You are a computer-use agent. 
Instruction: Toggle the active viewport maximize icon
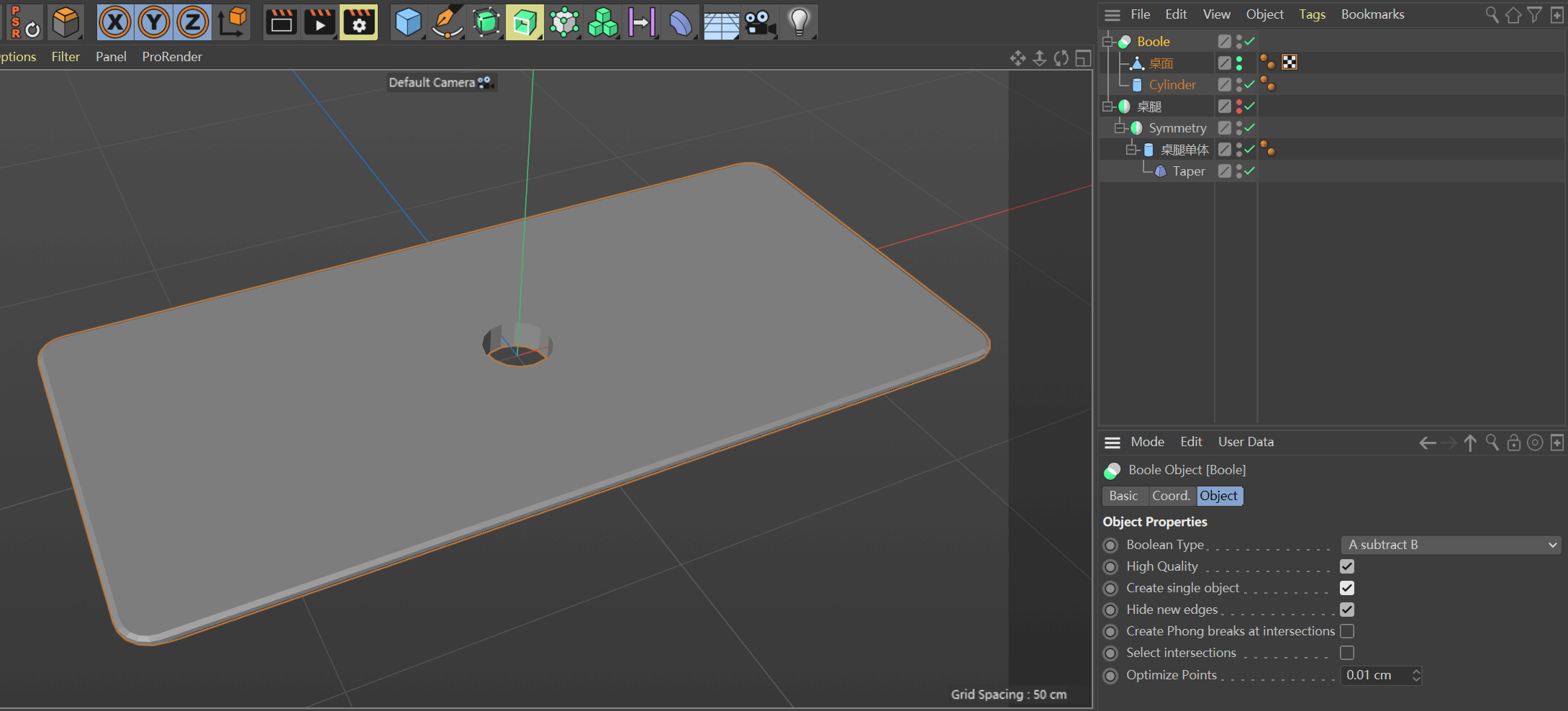pos(1083,58)
